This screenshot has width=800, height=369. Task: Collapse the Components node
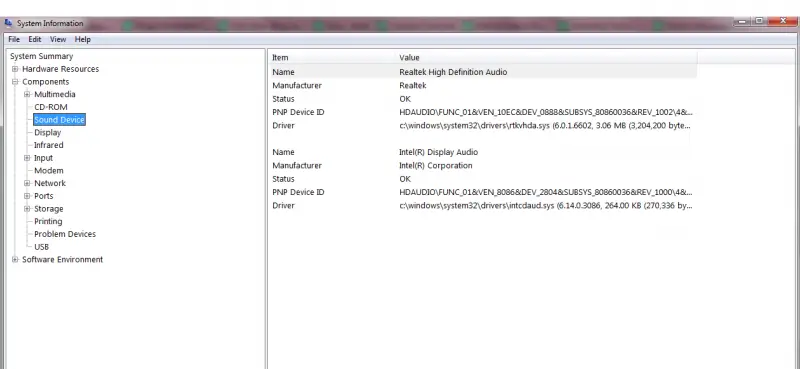pos(15,82)
